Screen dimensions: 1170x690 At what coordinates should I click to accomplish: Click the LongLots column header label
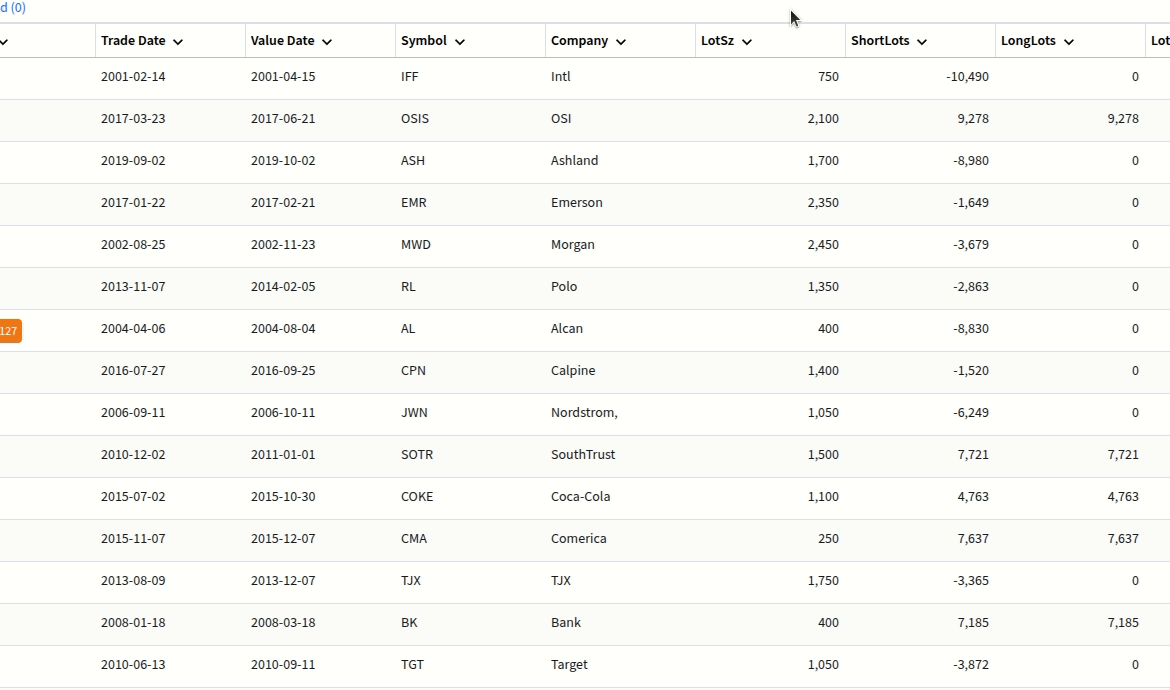pyautogui.click(x=1028, y=40)
